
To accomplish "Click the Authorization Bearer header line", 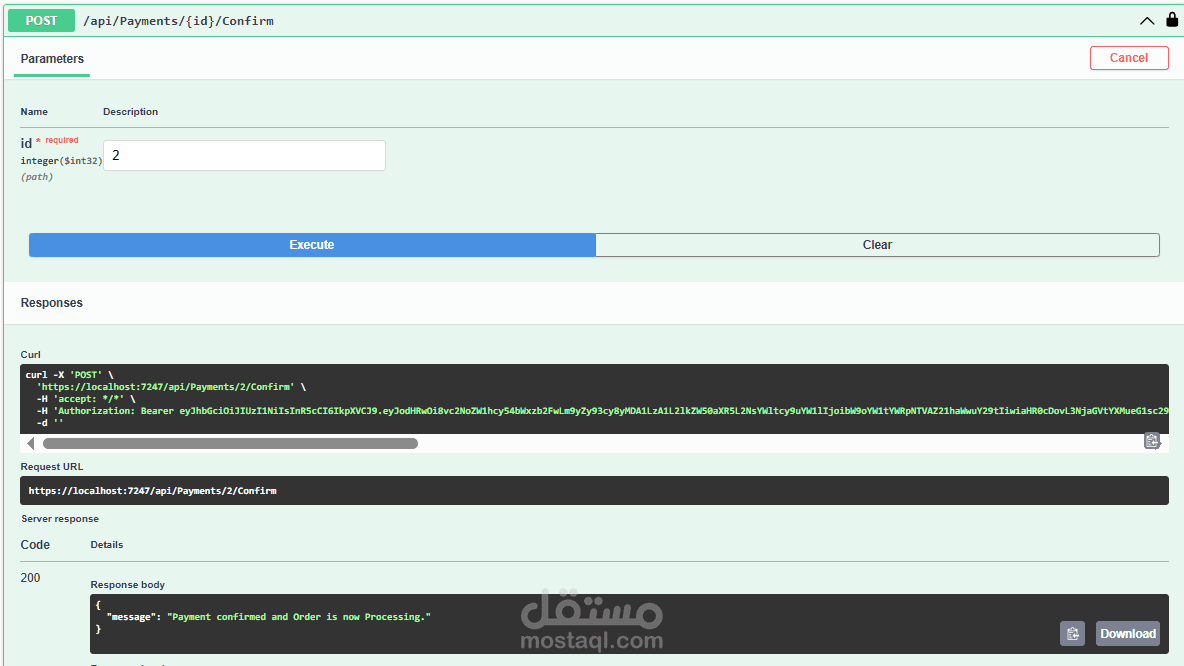I will tap(603, 411).
